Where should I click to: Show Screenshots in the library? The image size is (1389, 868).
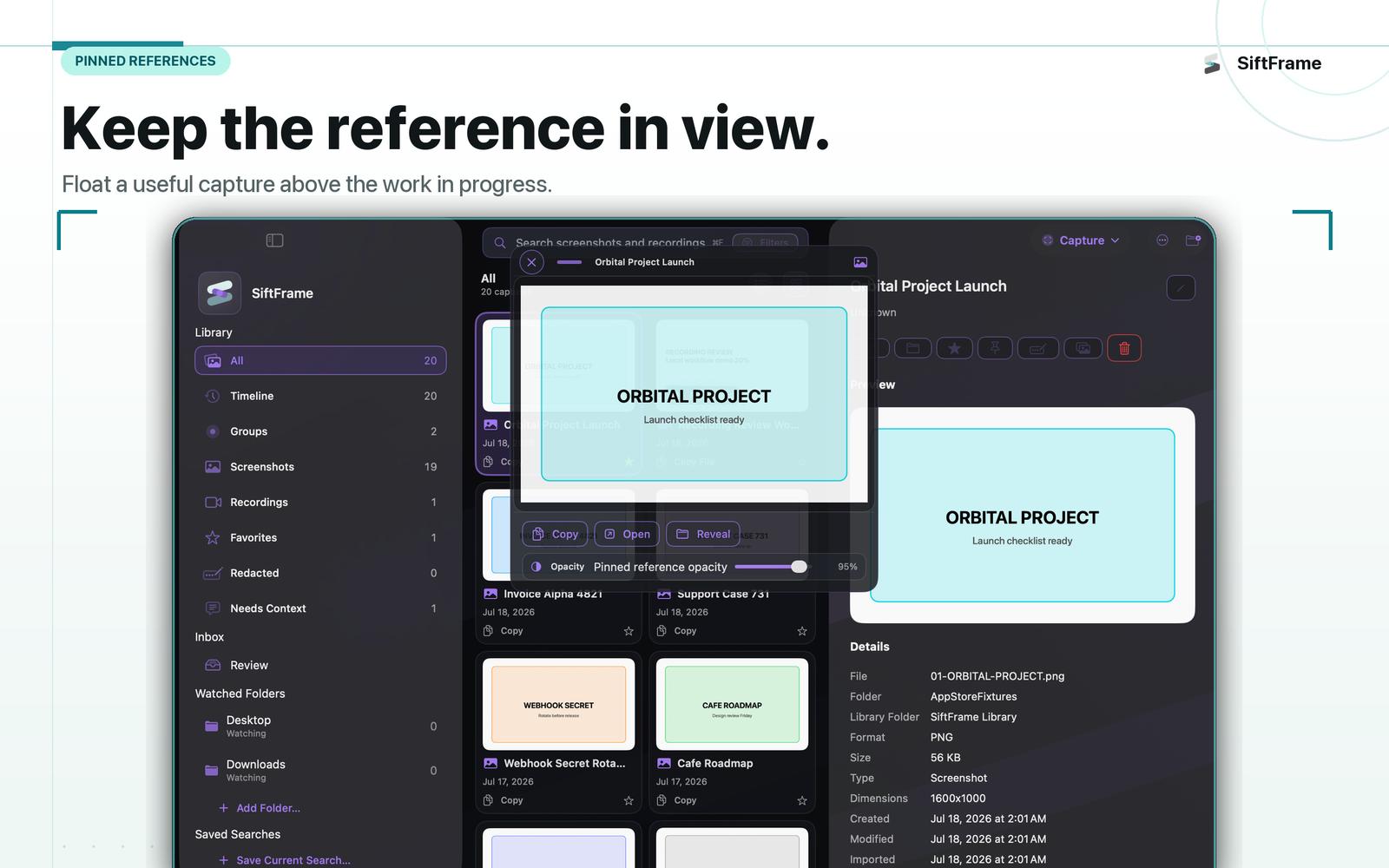coord(320,467)
